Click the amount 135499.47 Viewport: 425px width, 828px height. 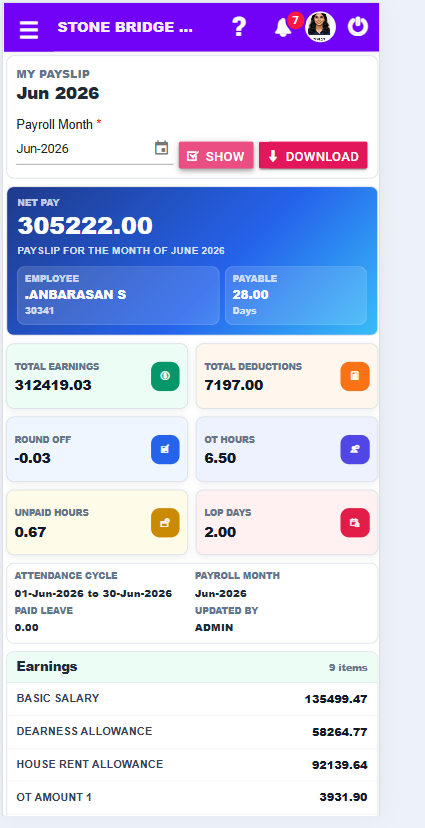pyautogui.click(x=336, y=700)
